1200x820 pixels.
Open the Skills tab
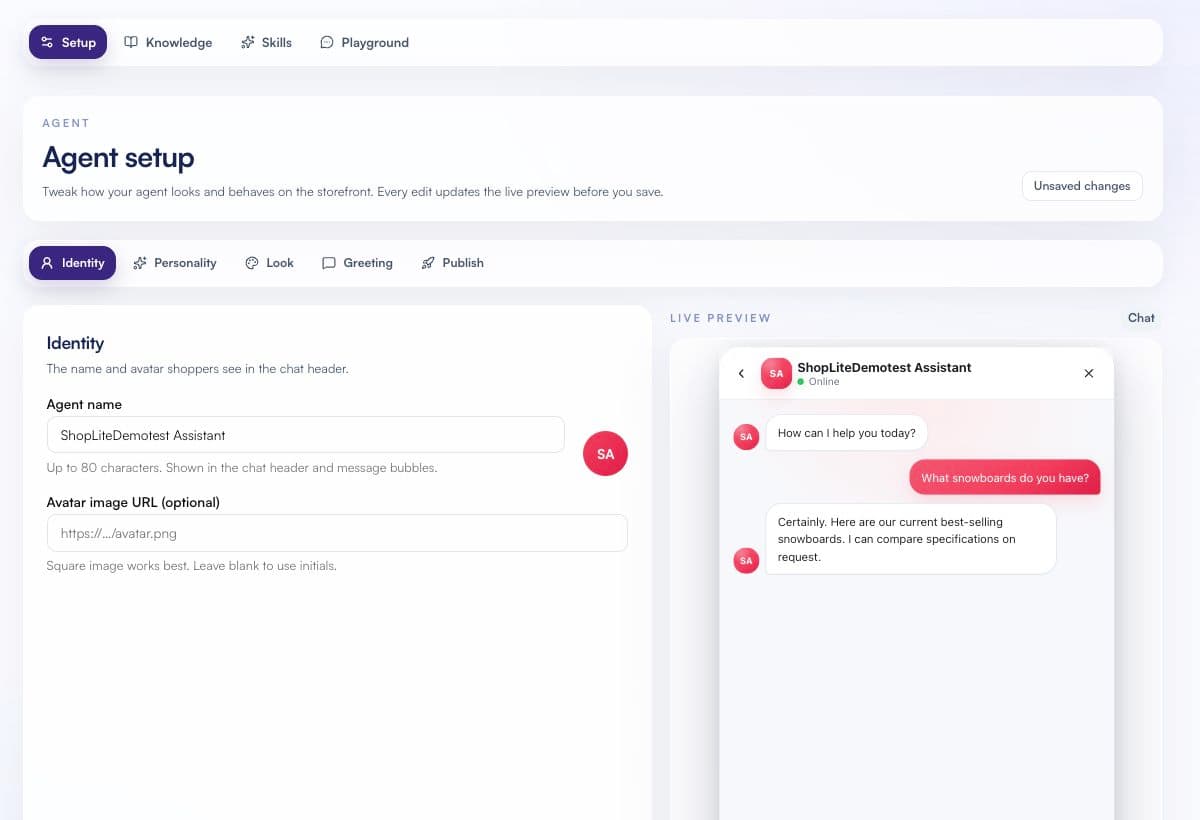pyautogui.click(x=266, y=43)
